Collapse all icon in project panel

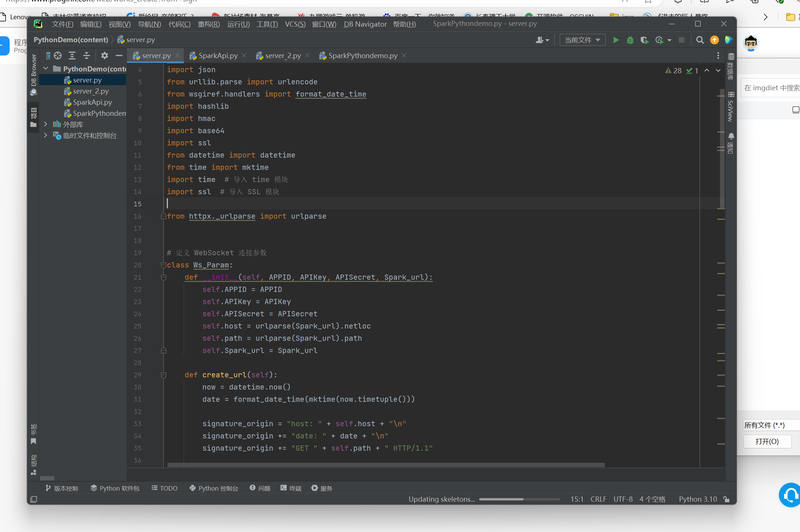(x=86, y=56)
